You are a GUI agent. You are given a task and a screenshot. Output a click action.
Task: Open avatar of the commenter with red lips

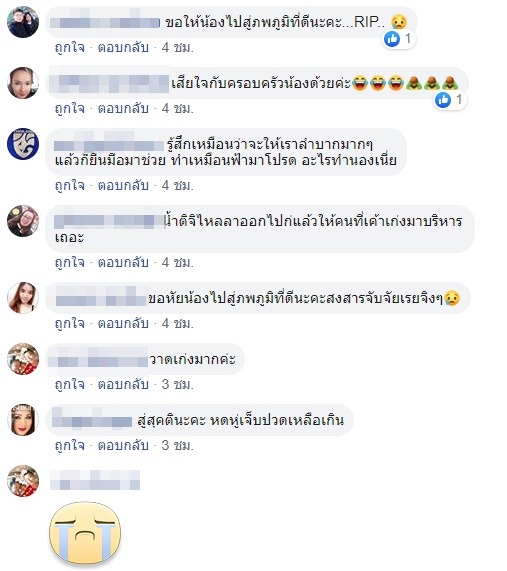pyautogui.click(x=23, y=420)
